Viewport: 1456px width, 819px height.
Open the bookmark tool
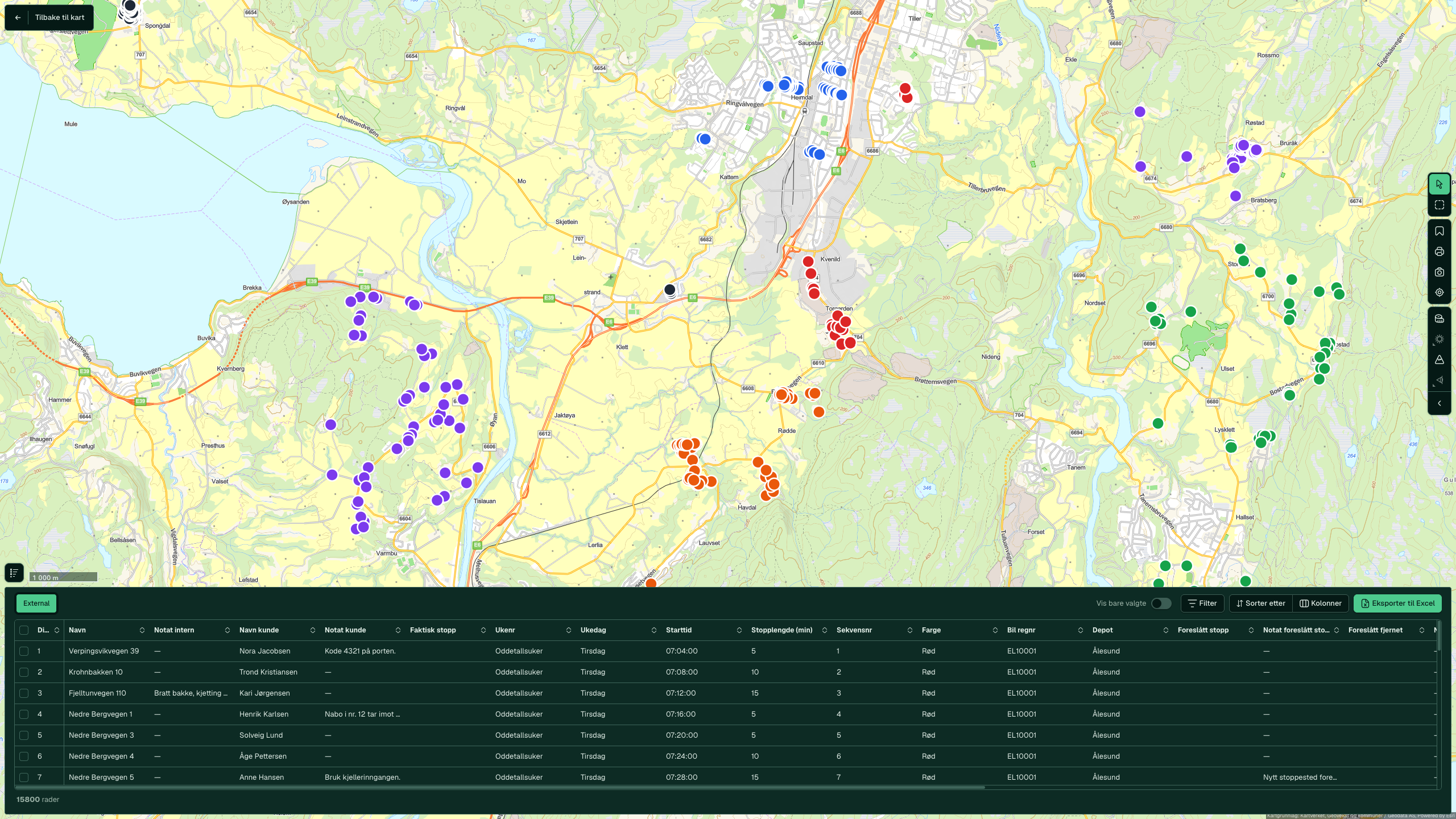click(x=1439, y=231)
